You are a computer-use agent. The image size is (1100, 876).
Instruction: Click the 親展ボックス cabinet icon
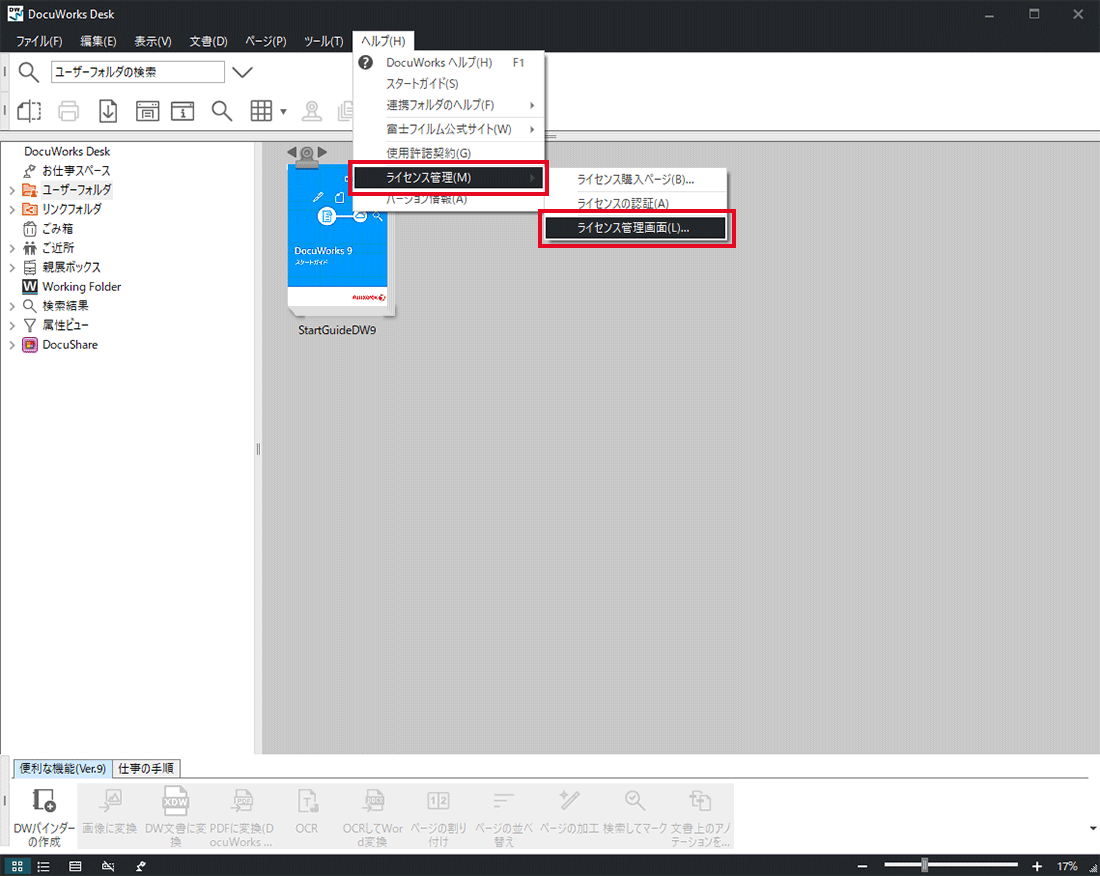point(29,267)
